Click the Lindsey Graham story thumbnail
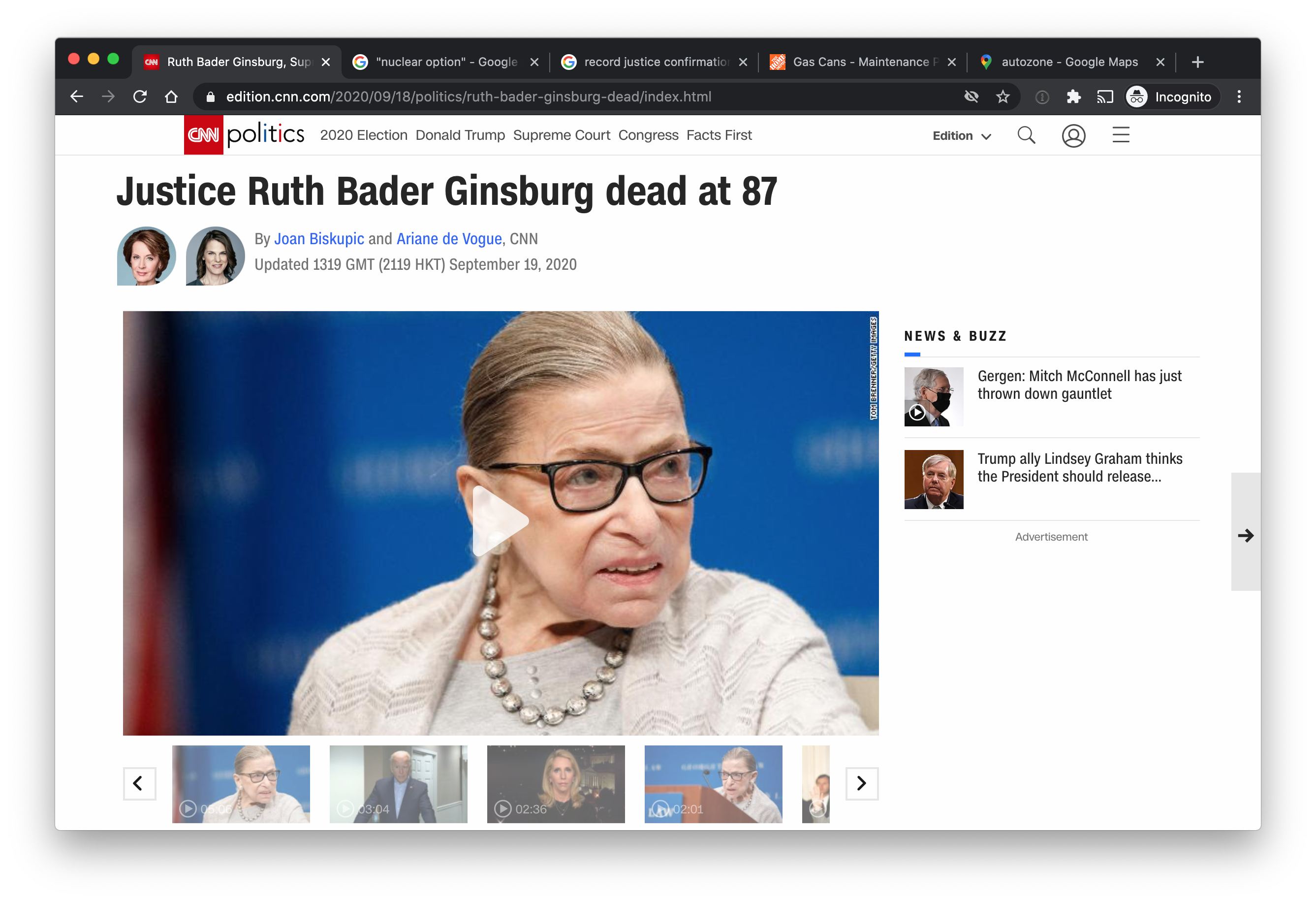The width and height of the screenshot is (1316, 903). 933,479
